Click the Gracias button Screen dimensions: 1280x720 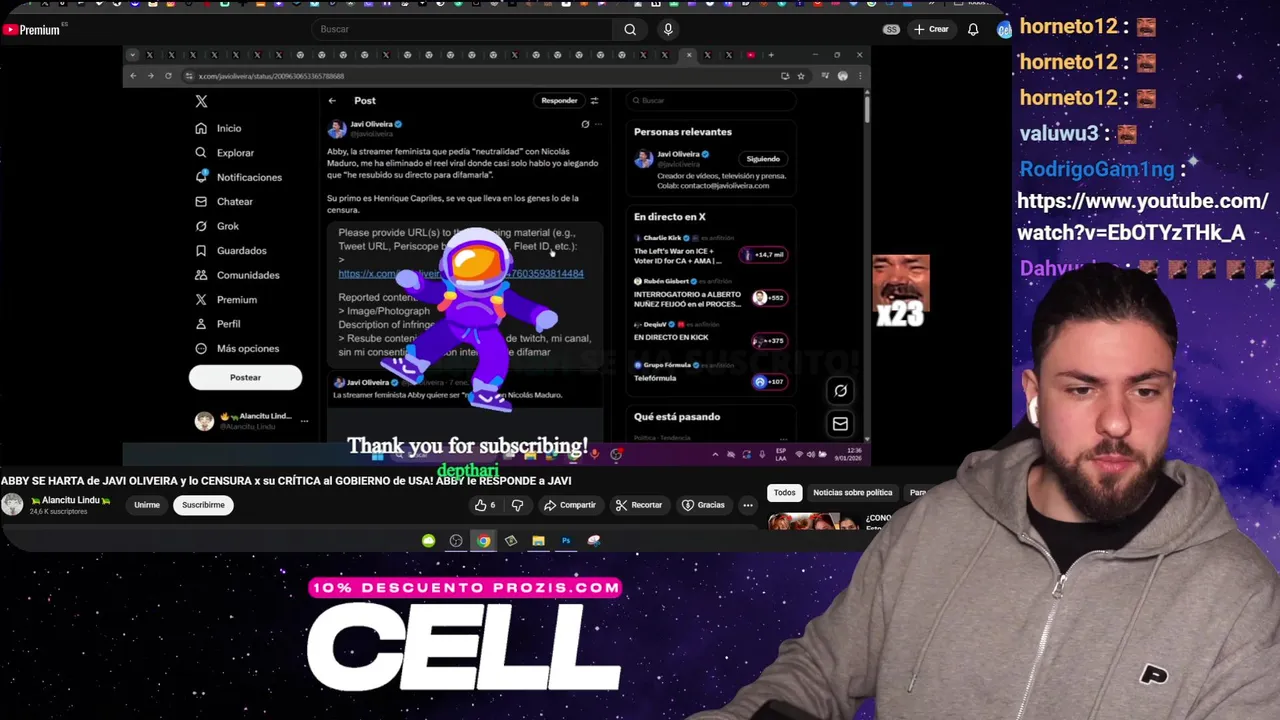coord(703,505)
